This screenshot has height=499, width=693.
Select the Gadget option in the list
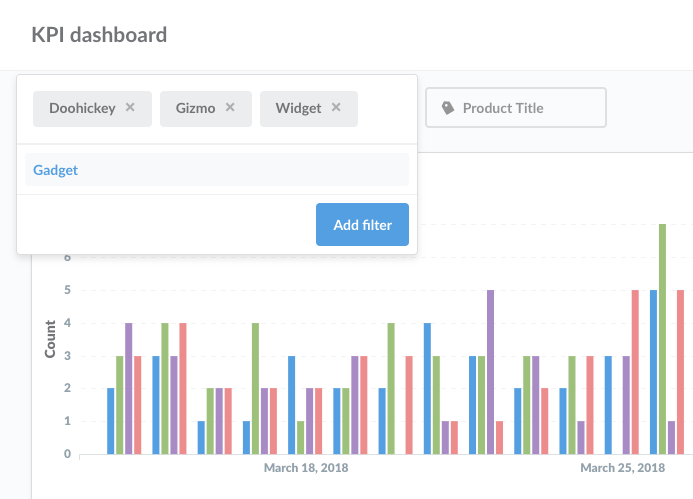click(56, 170)
